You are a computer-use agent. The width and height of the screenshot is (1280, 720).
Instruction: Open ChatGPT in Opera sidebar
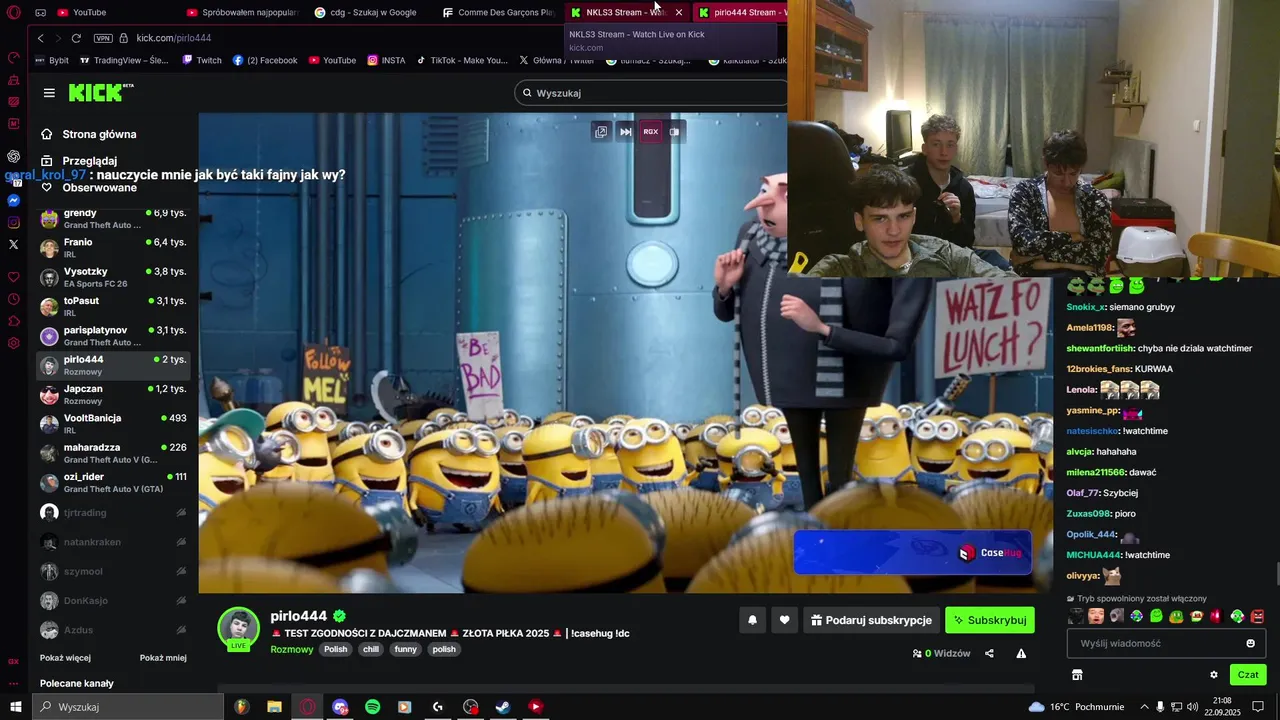pyautogui.click(x=13, y=156)
